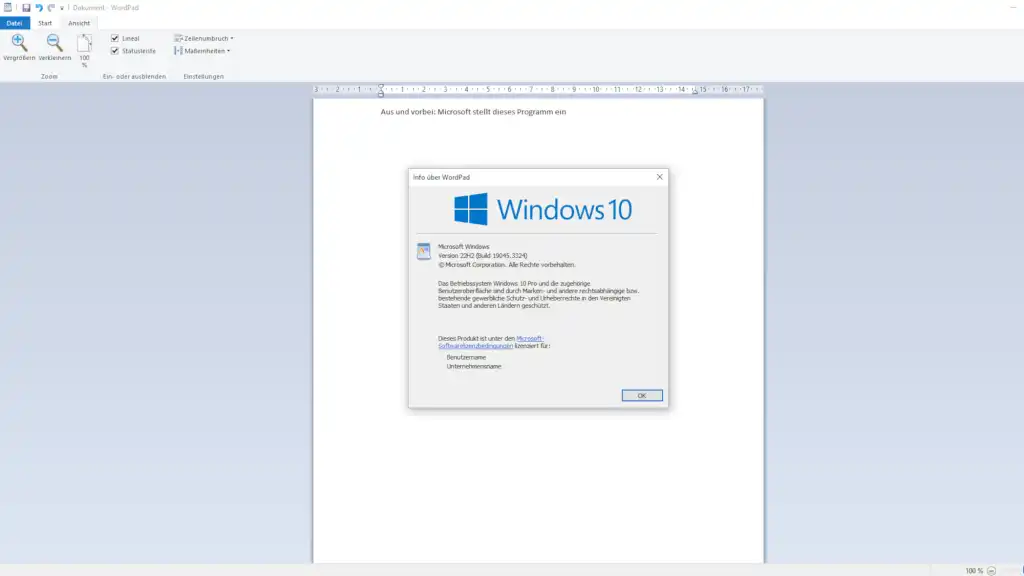Expand the Maßeinheiten dropdown
The height and width of the screenshot is (576, 1024).
coord(202,51)
